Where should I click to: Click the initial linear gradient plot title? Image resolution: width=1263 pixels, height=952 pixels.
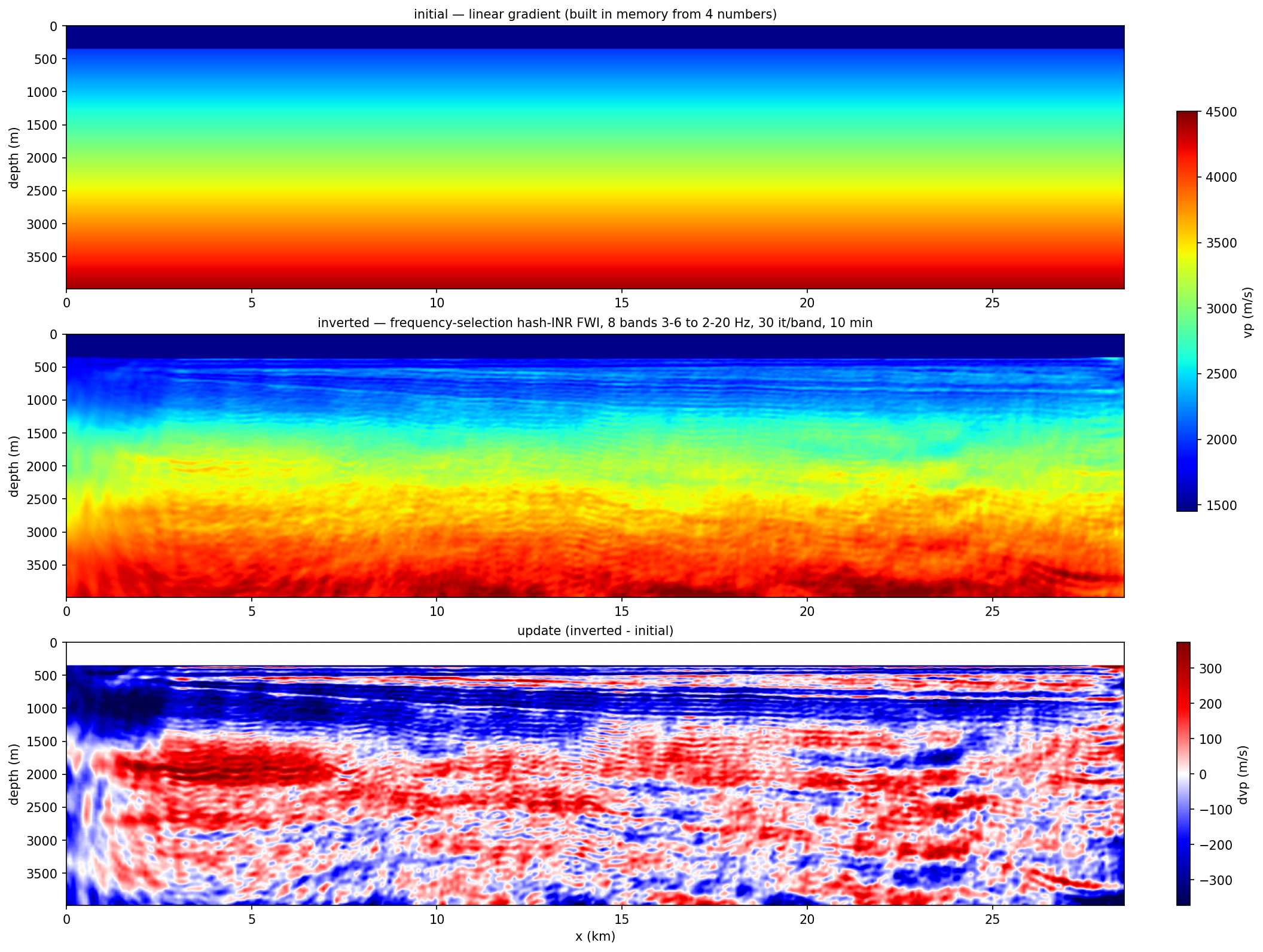click(x=595, y=14)
